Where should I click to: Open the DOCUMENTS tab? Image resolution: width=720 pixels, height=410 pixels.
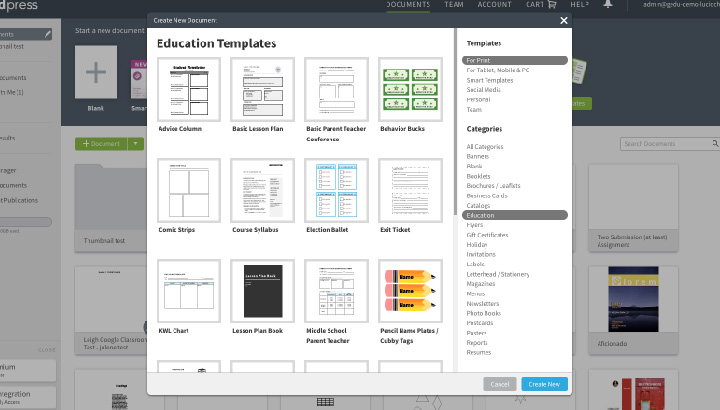(x=408, y=5)
